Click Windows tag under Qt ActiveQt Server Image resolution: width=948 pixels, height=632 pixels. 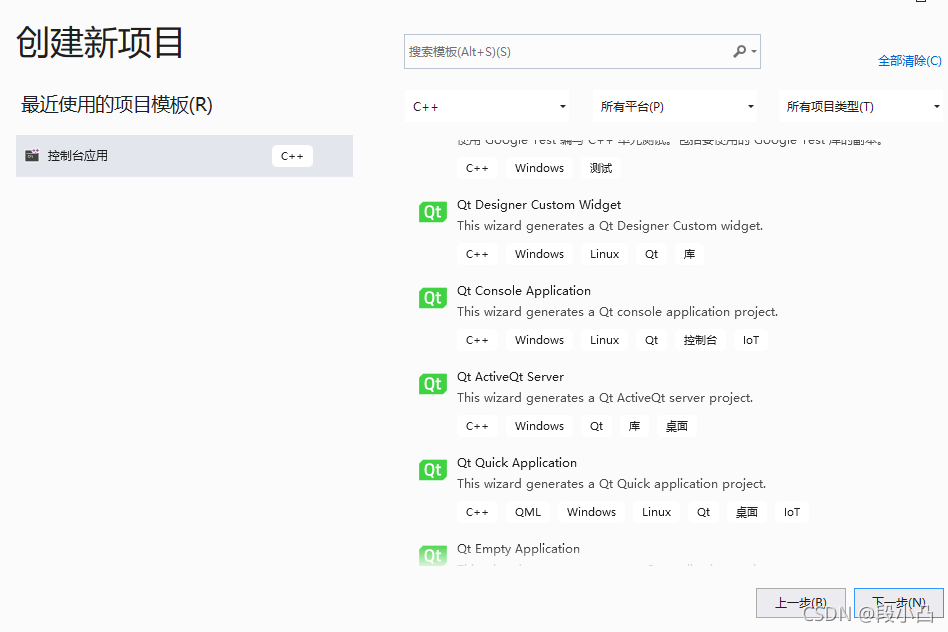[x=539, y=426]
